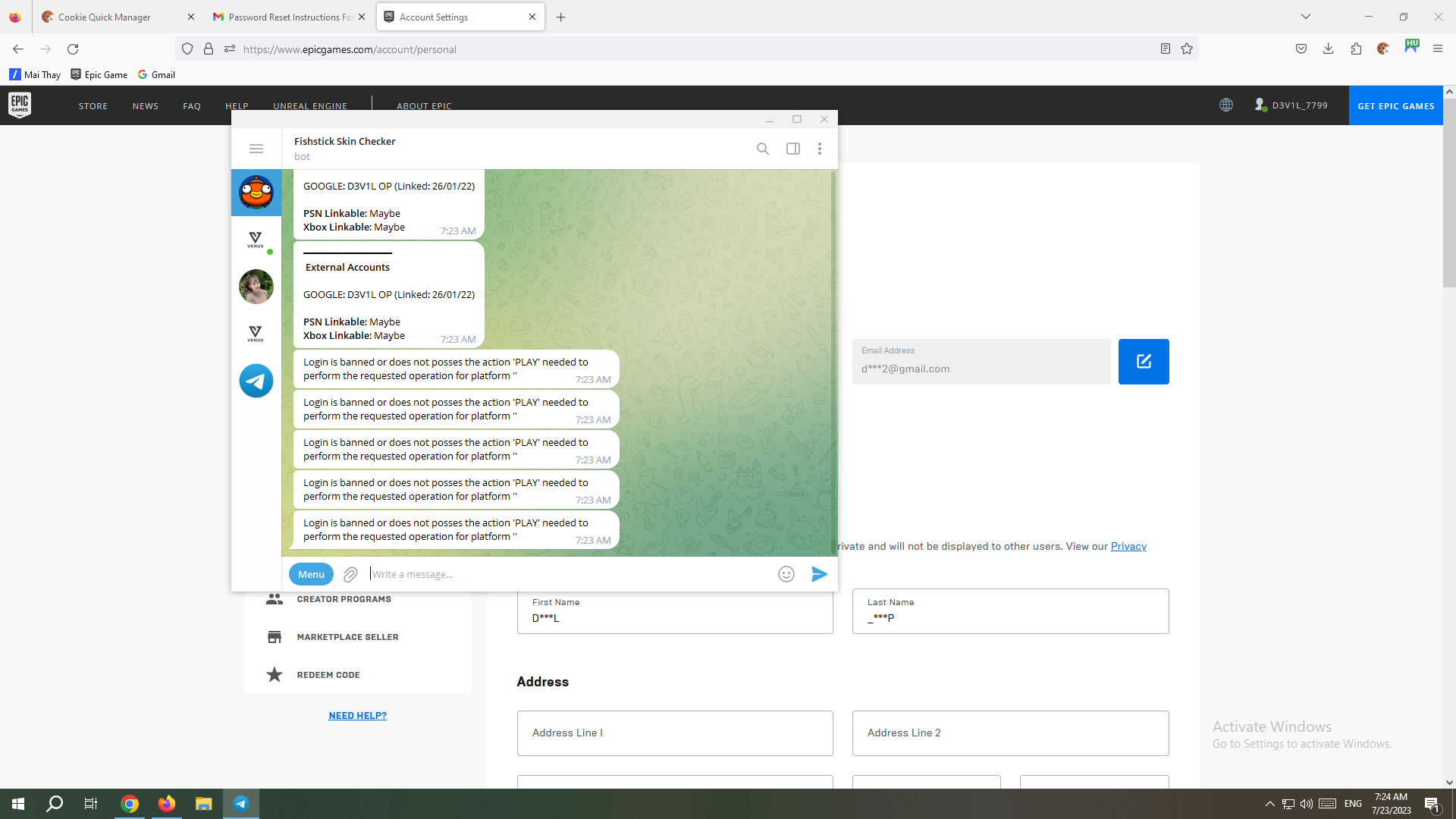1456x819 pixels.
Task: Open Firefox downloads panel
Action: point(1329,49)
